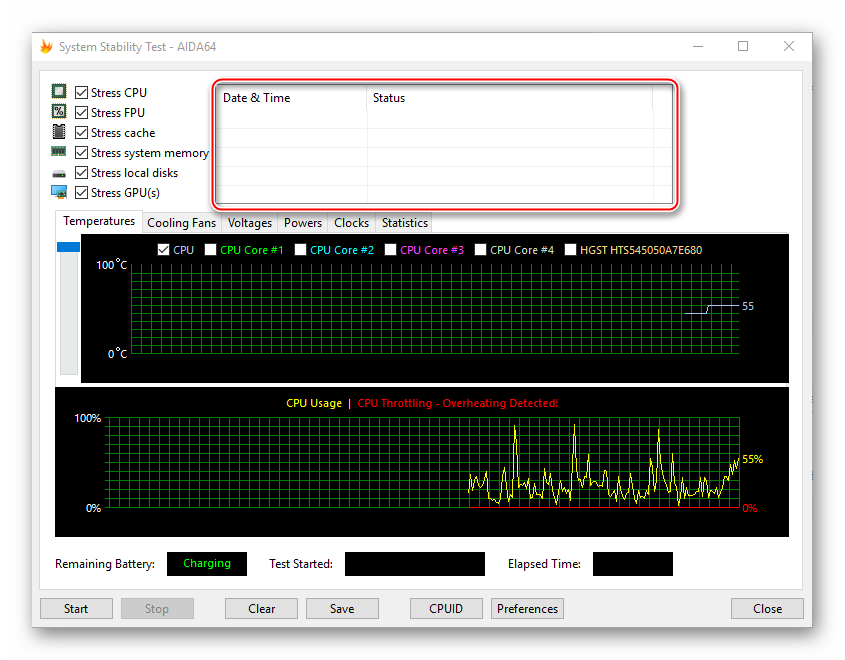Click the RAM module icon beside Stress system memory

pyautogui.click(x=59, y=152)
